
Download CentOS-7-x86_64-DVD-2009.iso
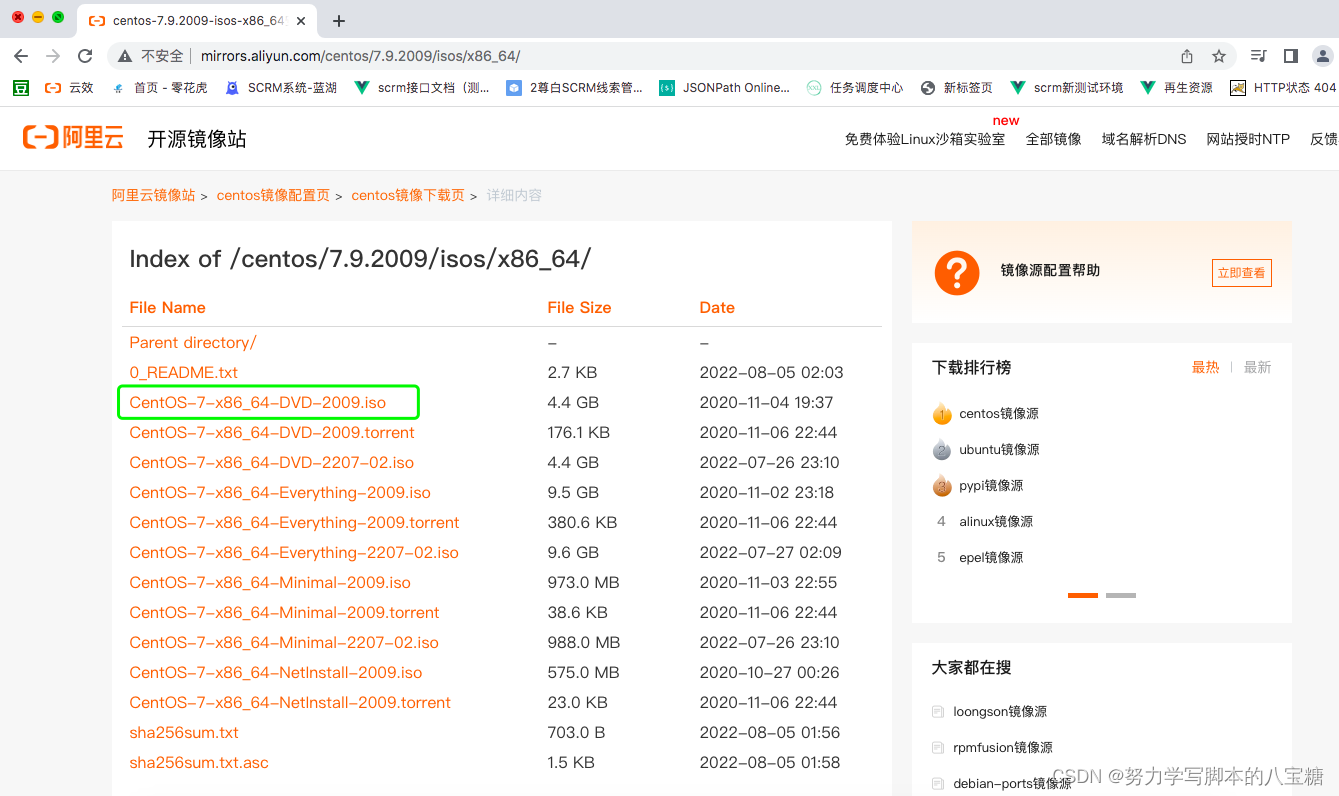pos(258,402)
